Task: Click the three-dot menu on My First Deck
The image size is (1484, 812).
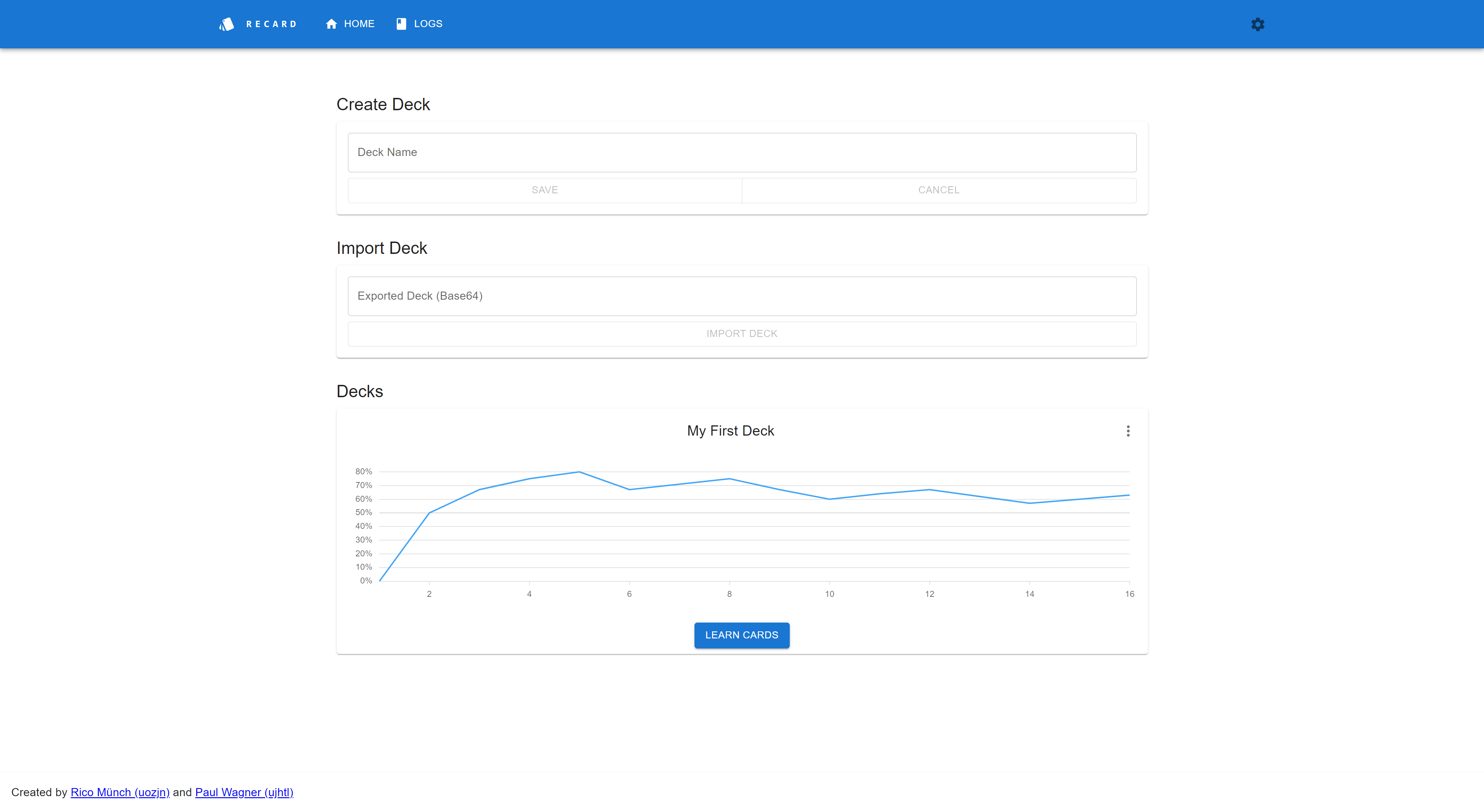Action: (x=1128, y=431)
